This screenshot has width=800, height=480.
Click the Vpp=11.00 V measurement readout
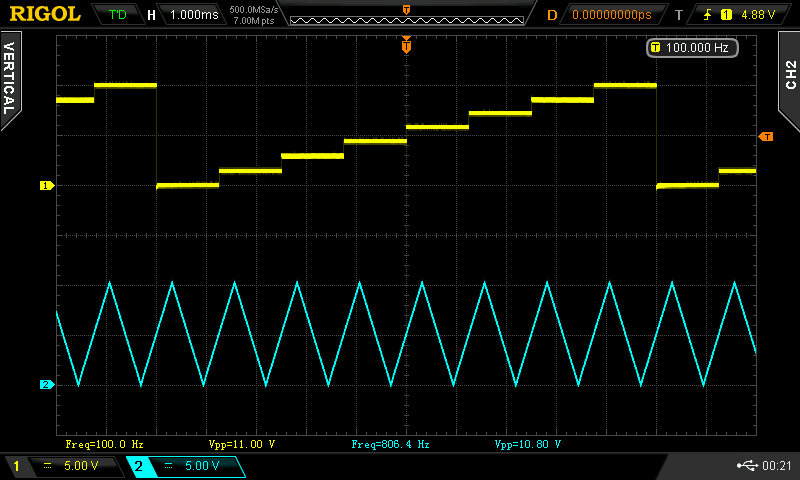click(242, 443)
